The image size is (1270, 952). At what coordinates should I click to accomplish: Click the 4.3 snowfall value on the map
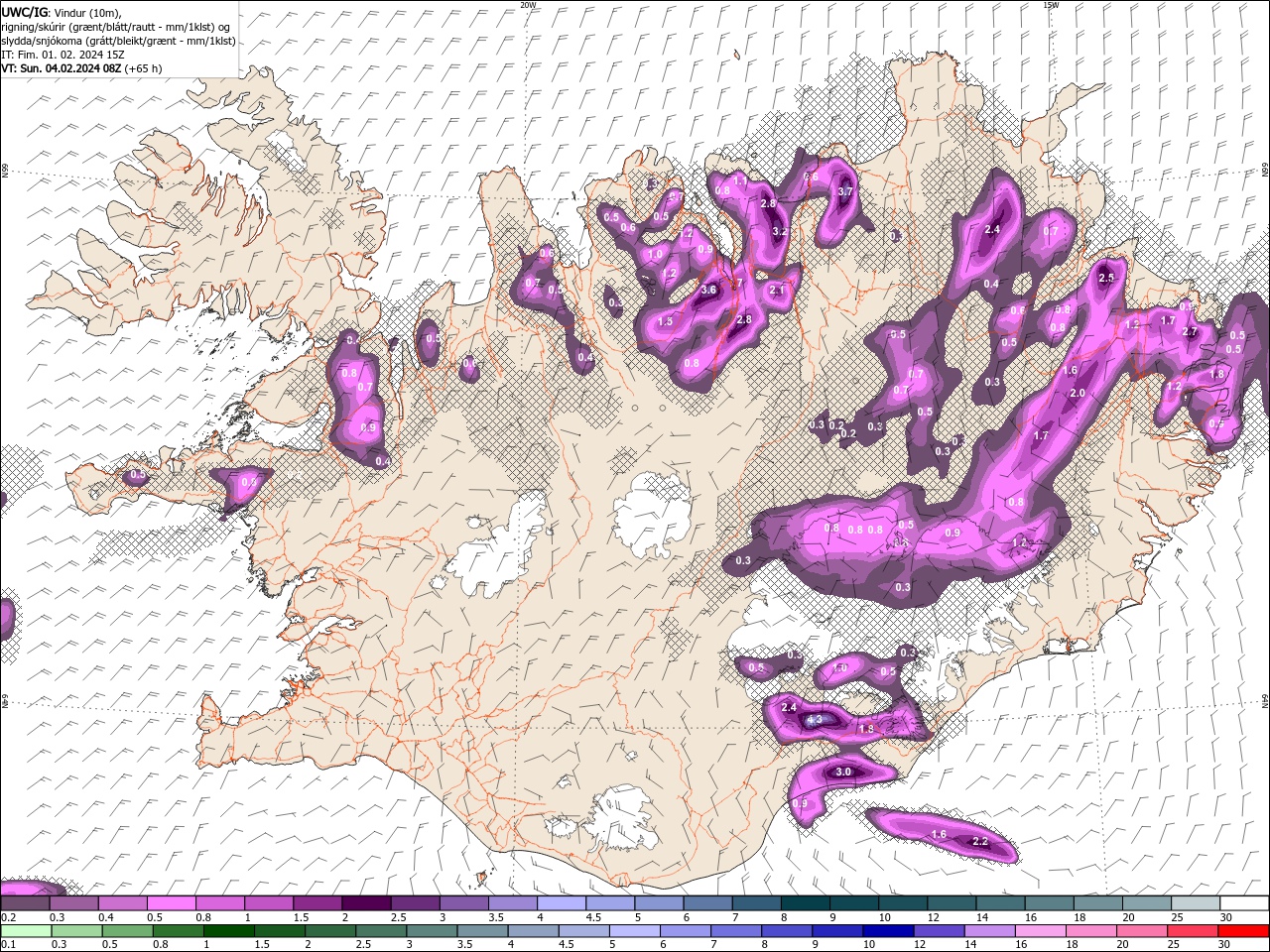[816, 720]
